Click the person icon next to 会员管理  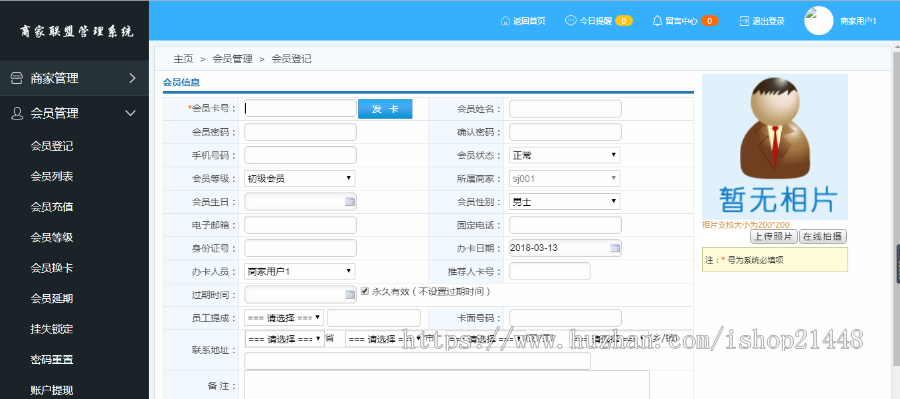[x=17, y=113]
